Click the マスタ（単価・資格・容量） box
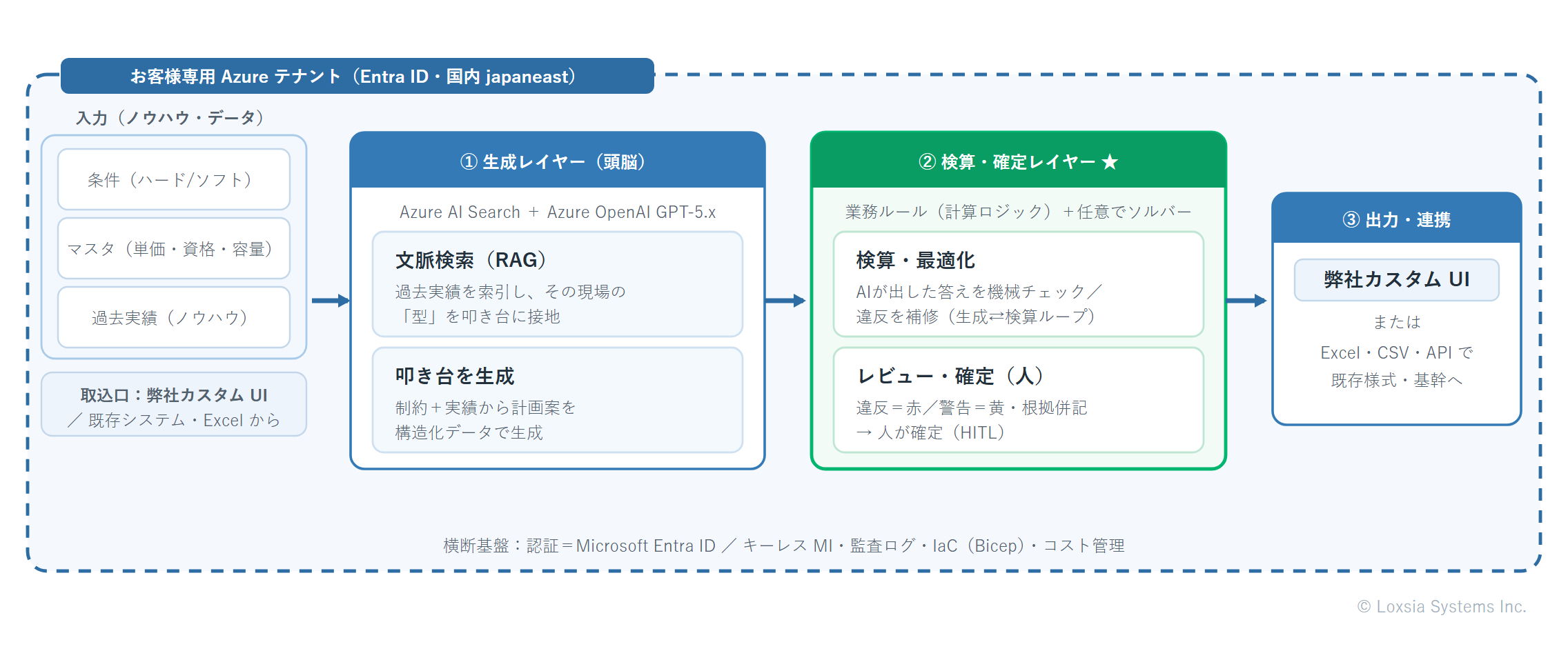 pyautogui.click(x=174, y=248)
